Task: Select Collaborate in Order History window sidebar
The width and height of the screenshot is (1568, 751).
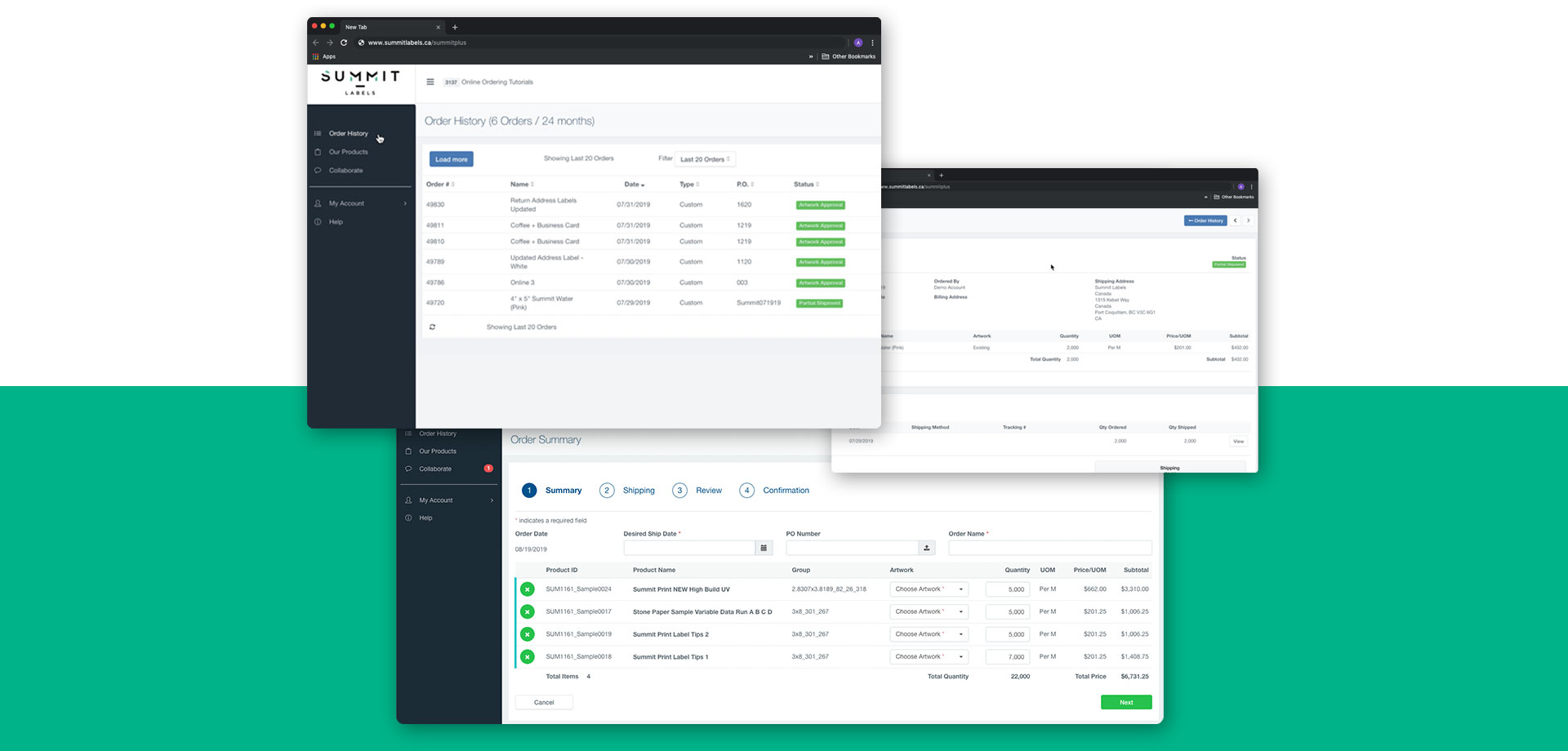Action: 346,171
